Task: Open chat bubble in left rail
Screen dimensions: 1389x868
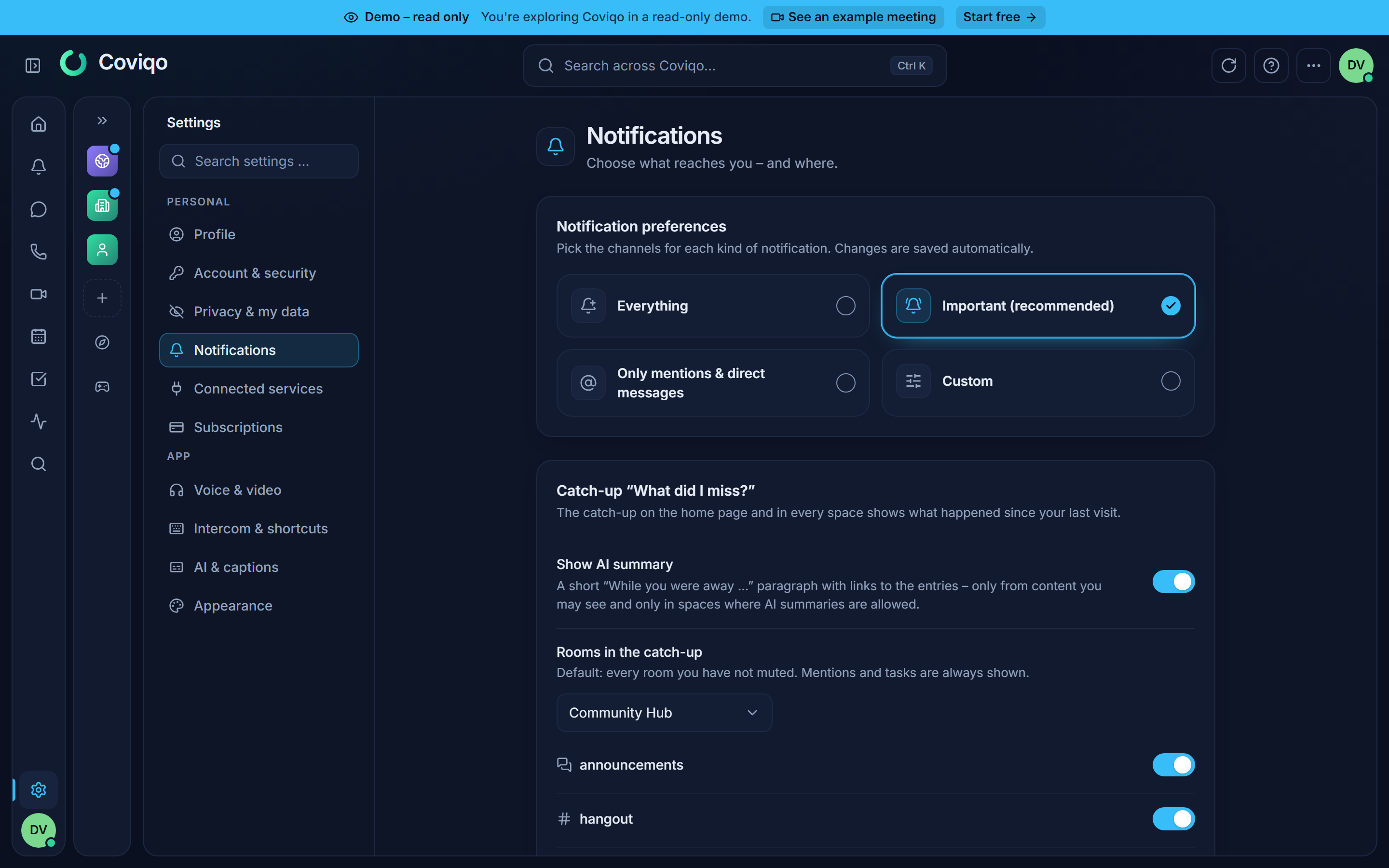Action: click(x=39, y=209)
